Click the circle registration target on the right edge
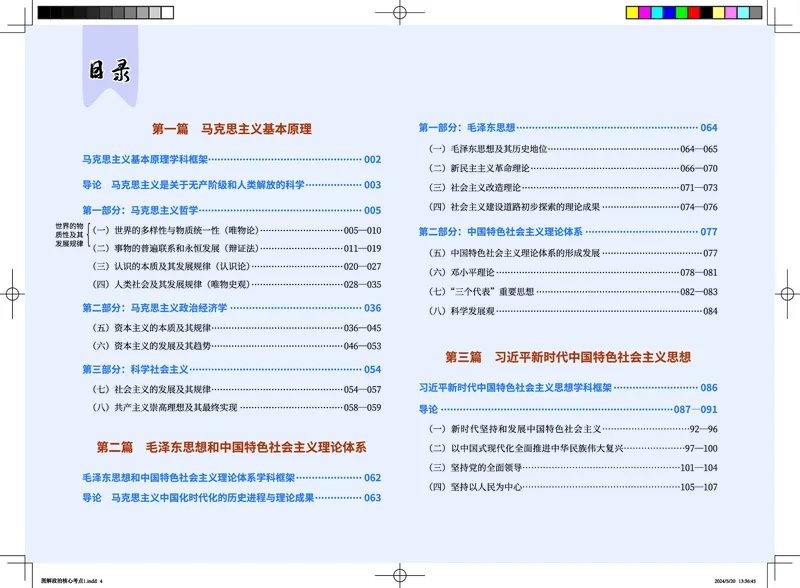The width and height of the screenshot is (800, 588). [x=785, y=294]
